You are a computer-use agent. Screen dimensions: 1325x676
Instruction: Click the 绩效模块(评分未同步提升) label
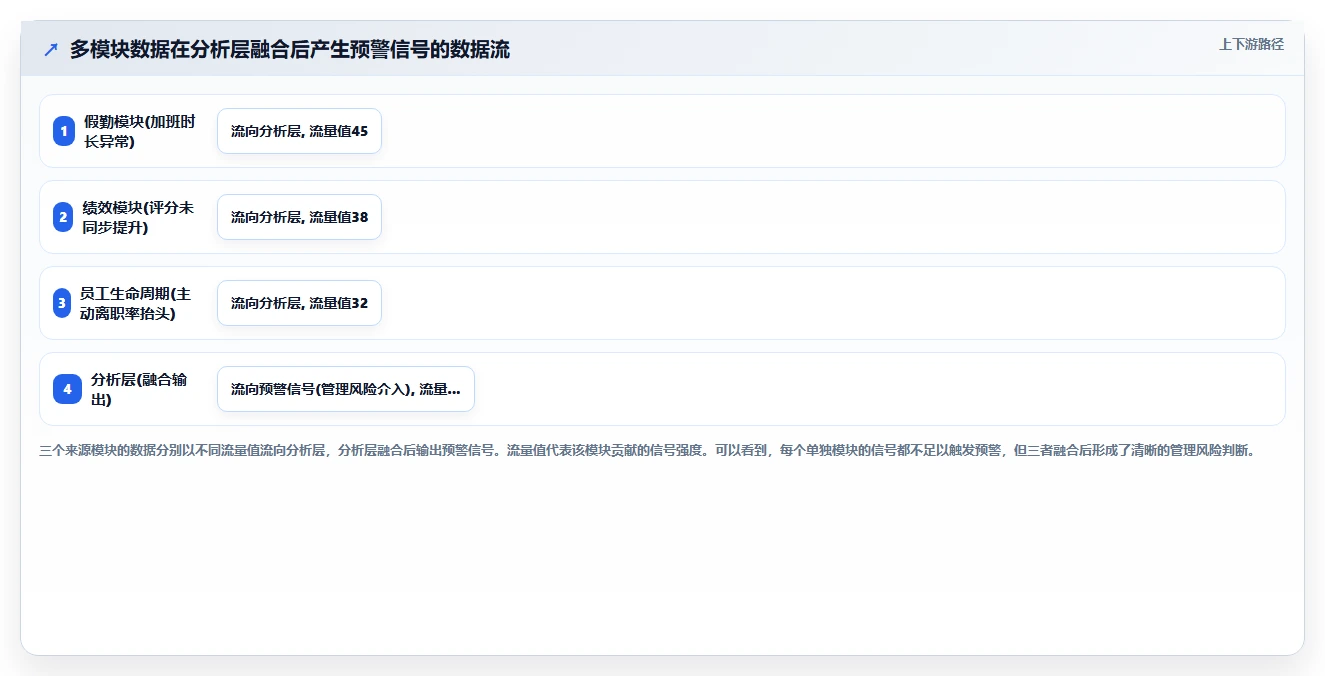(138, 217)
